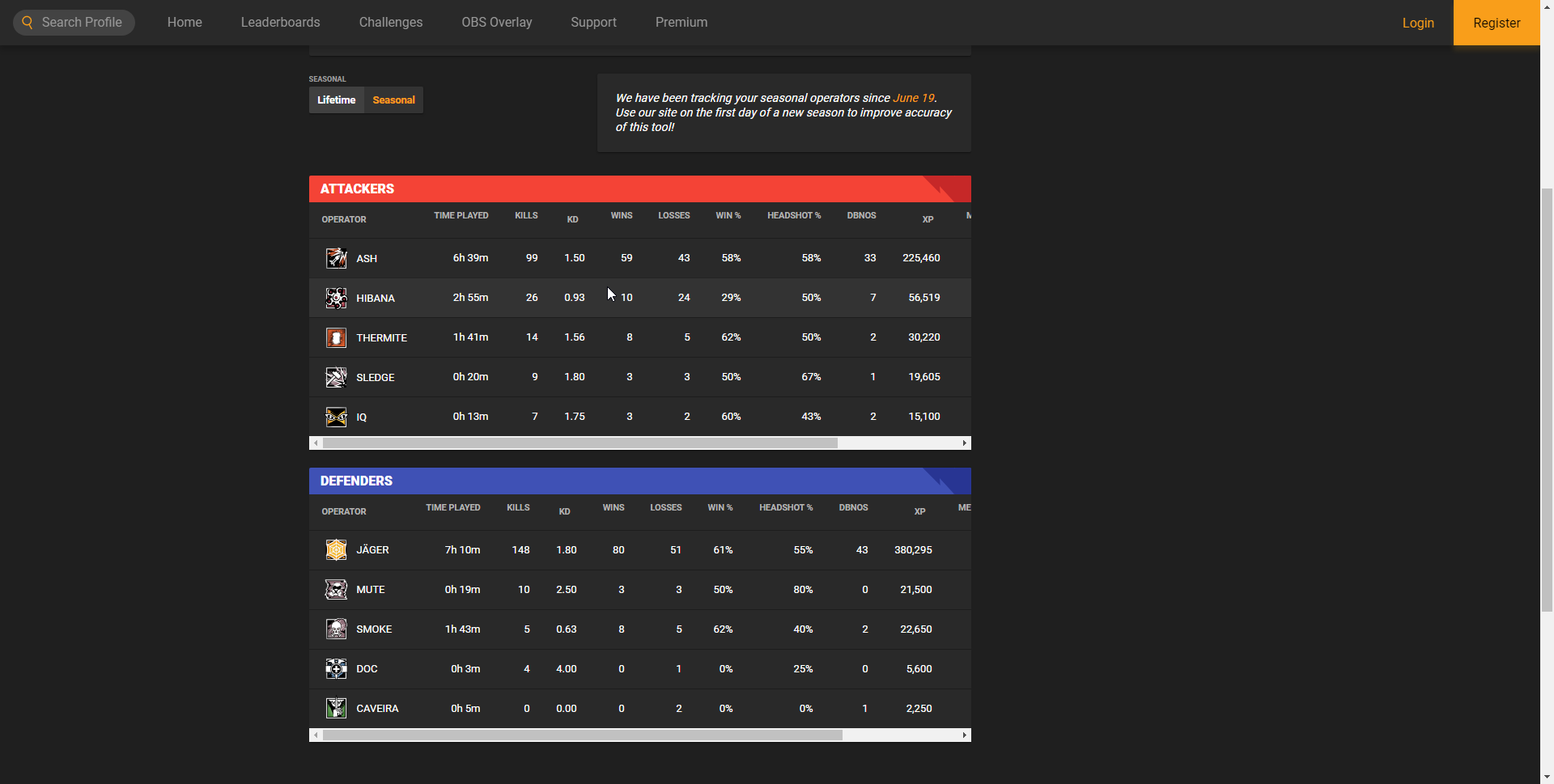The height and width of the screenshot is (784, 1554).
Task: Click the Jäger operator icon
Action: point(336,550)
